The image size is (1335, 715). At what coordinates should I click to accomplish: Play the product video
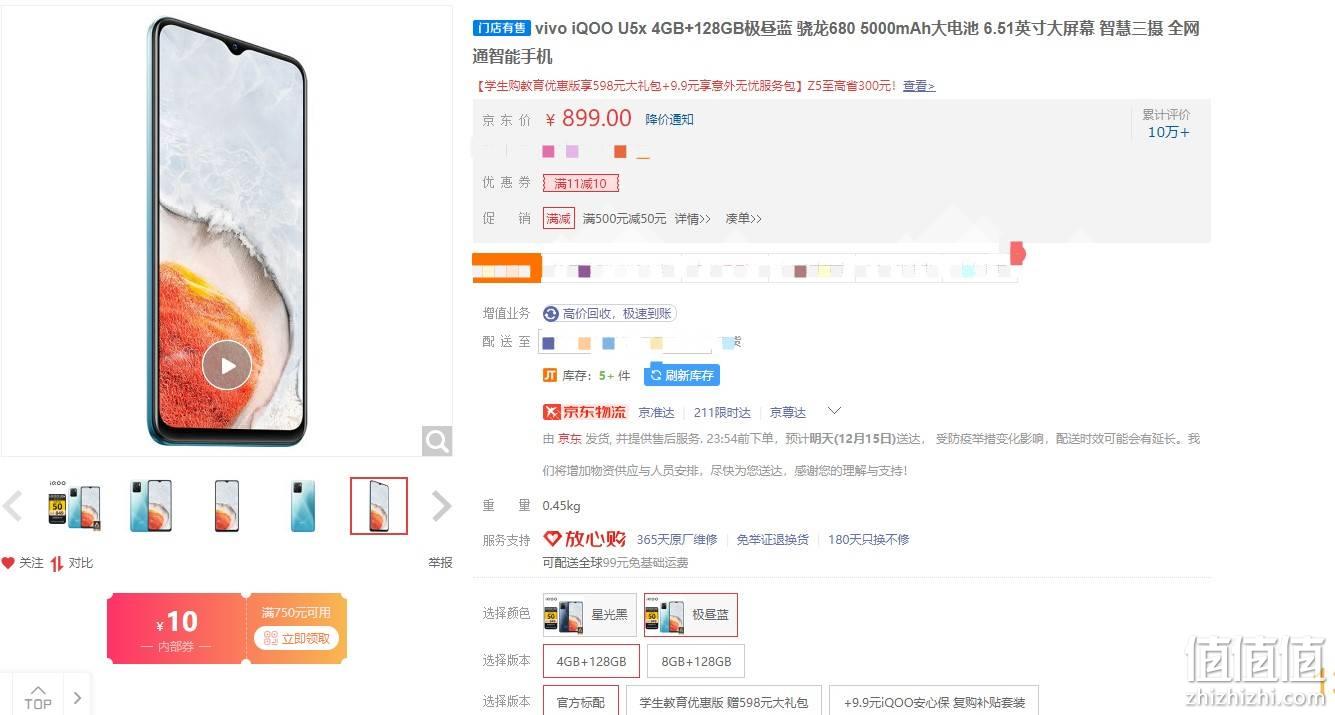click(x=227, y=365)
